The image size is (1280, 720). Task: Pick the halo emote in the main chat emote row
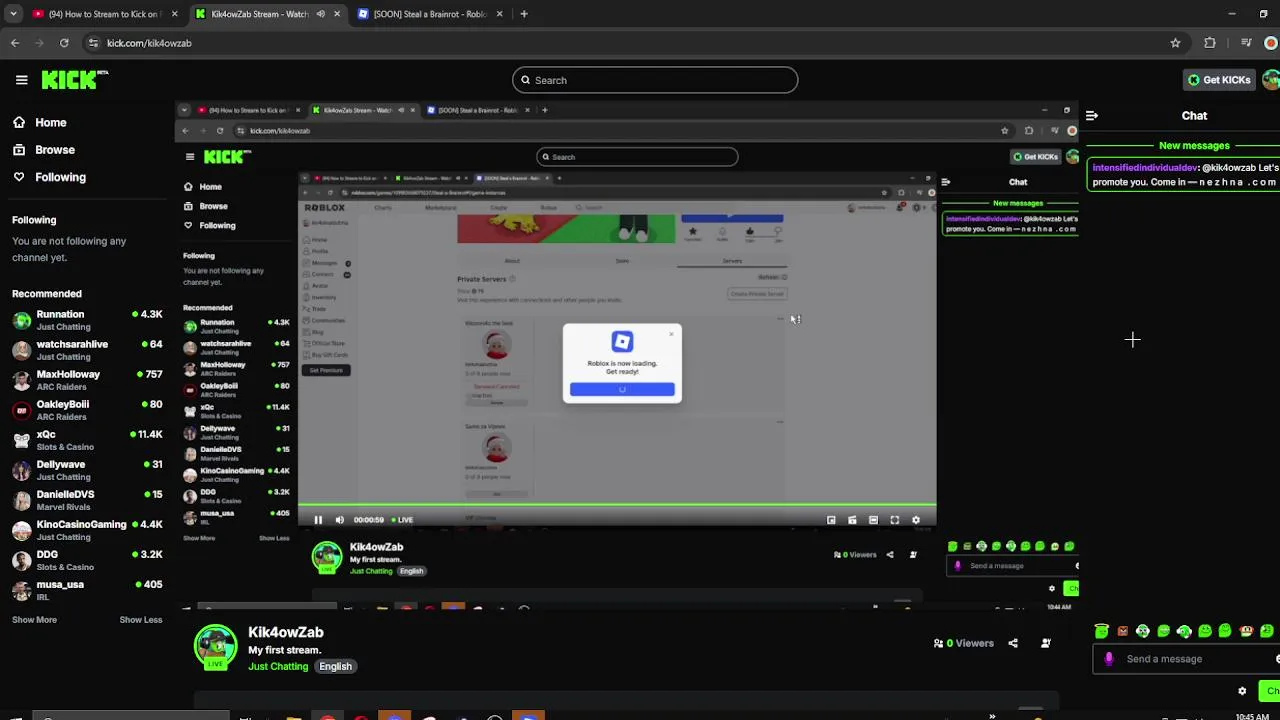pyautogui.click(x=1101, y=631)
